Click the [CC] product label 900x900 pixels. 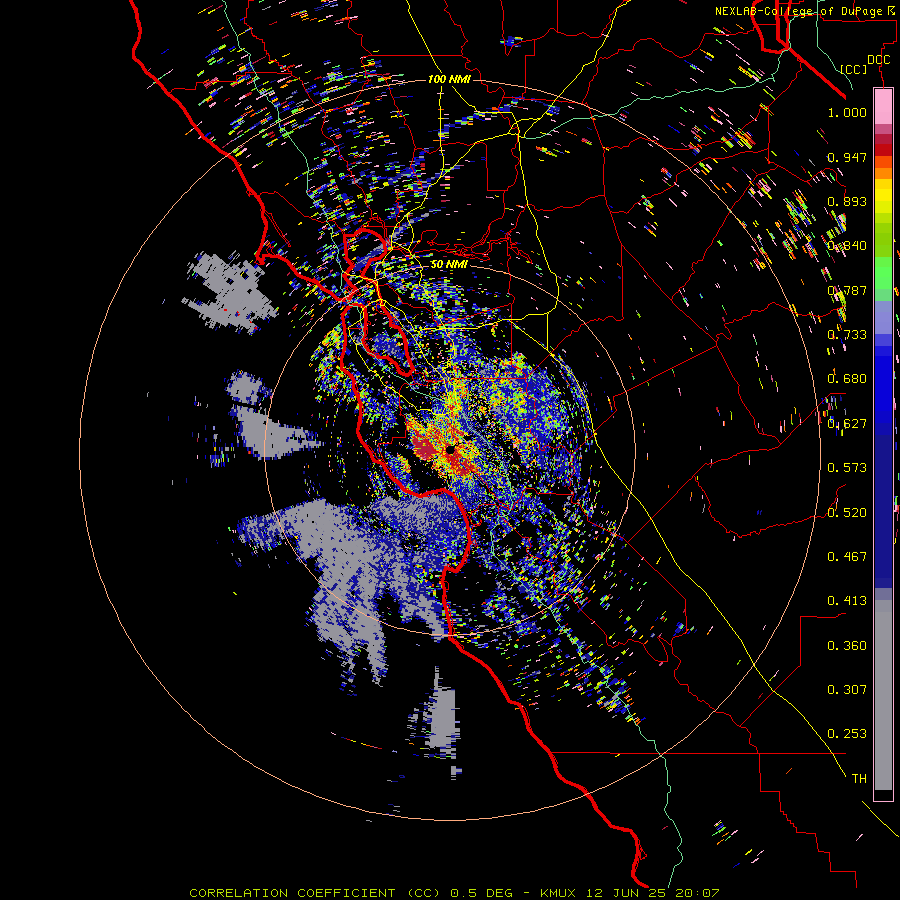(853, 69)
